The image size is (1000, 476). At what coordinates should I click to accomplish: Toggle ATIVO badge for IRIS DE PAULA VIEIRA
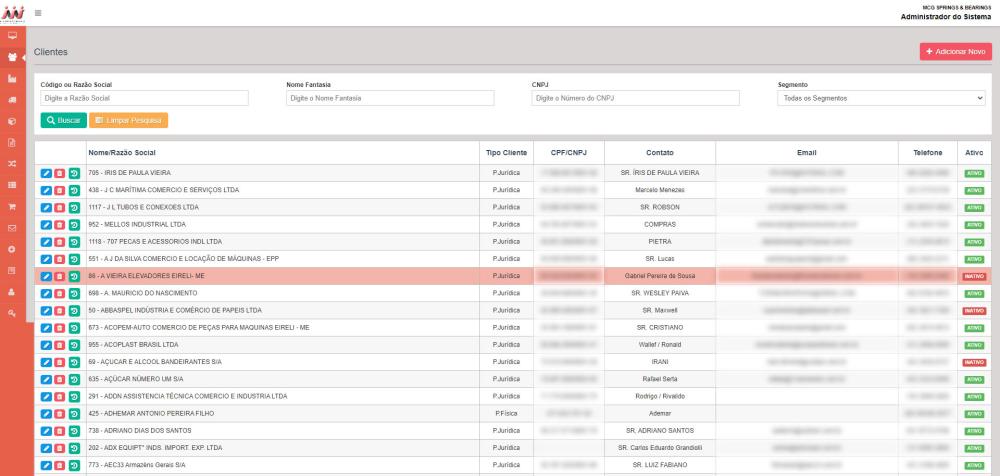pos(974,173)
